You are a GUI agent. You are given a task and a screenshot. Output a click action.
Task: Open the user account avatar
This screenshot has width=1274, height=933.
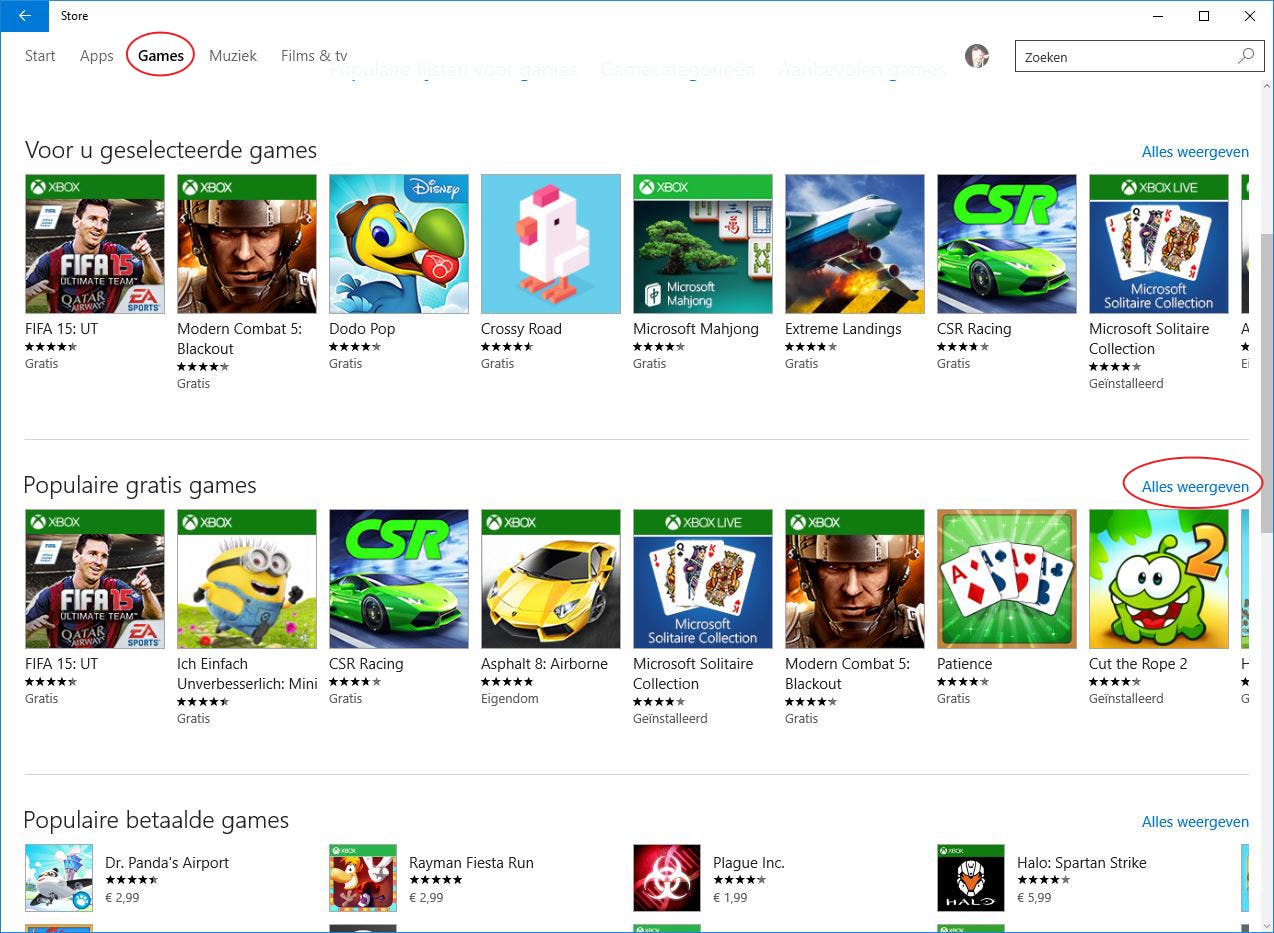coord(977,56)
